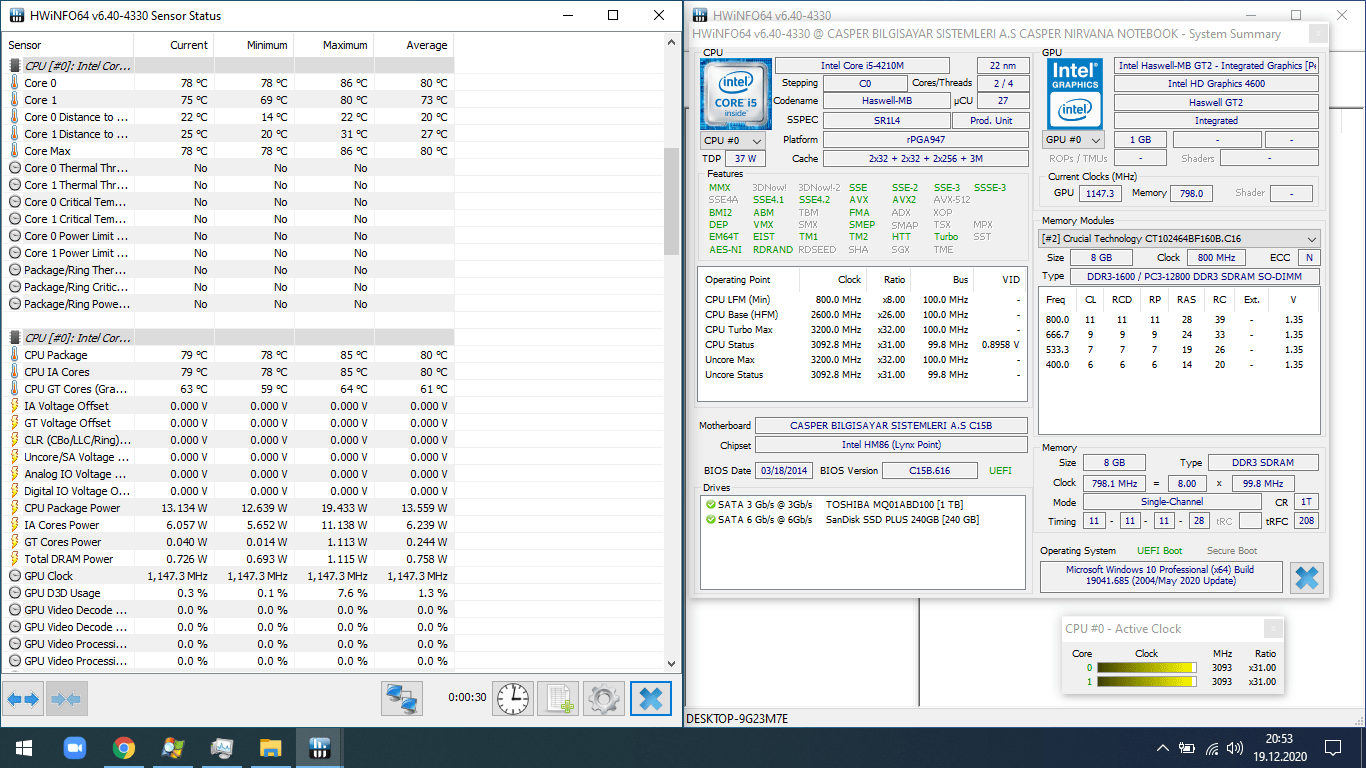Screen dimensions: 1366x768
Task: Click the taskbar clock showing 20:53
Action: click(1278, 747)
